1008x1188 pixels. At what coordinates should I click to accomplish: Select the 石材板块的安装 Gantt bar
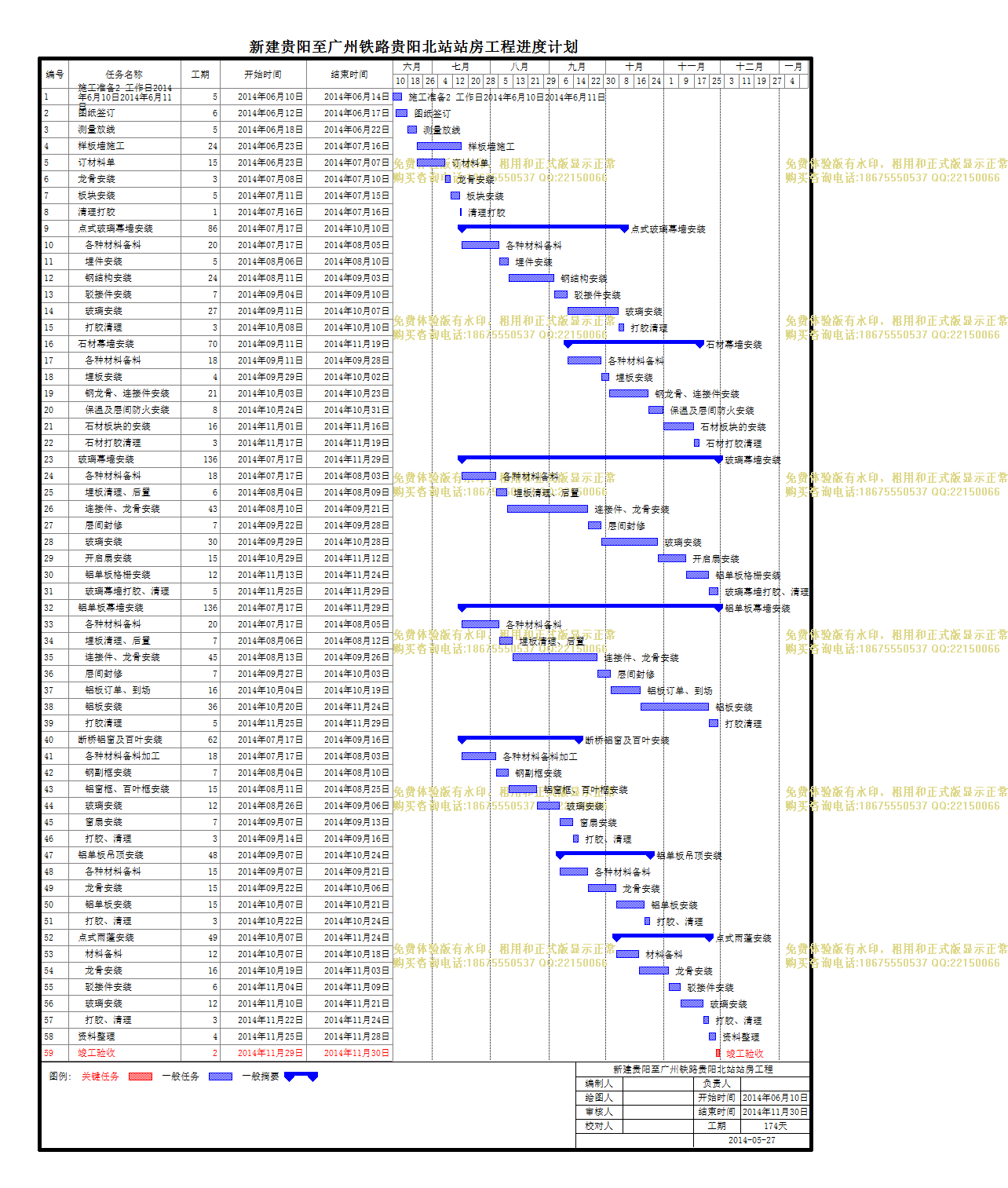(x=678, y=426)
